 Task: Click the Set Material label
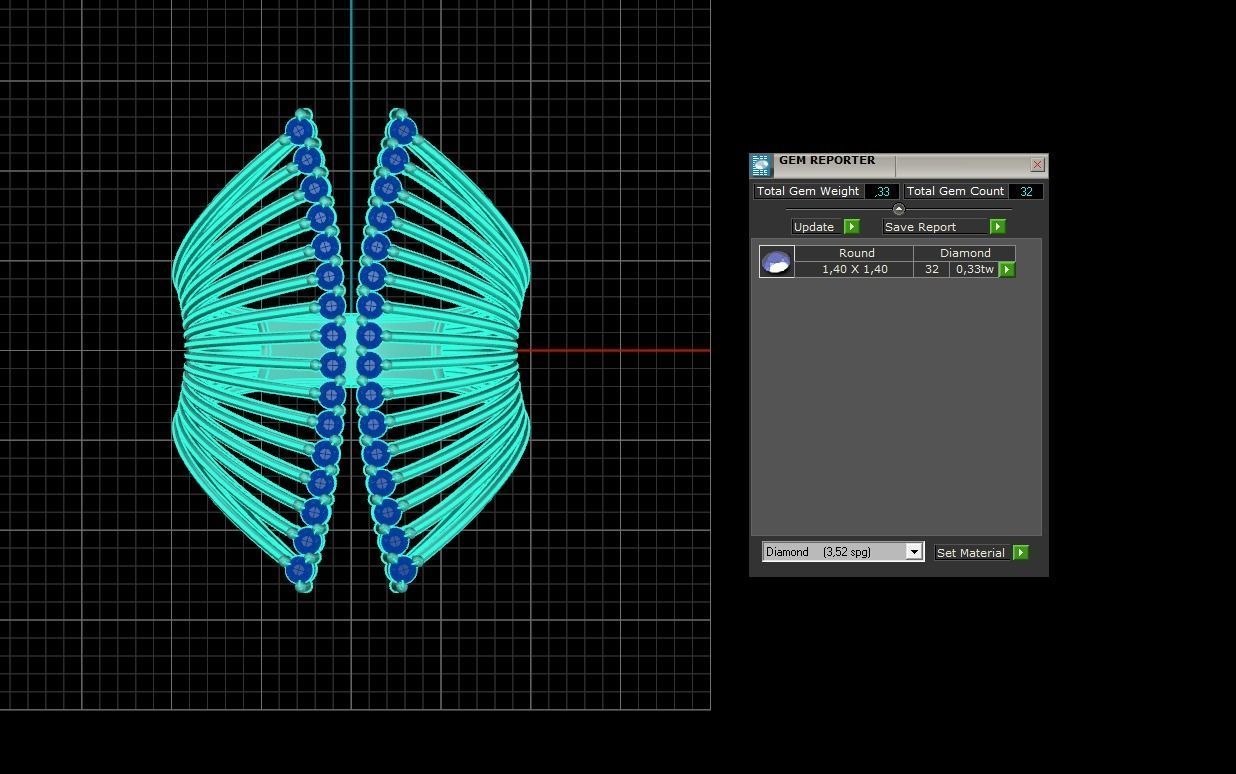[973, 553]
